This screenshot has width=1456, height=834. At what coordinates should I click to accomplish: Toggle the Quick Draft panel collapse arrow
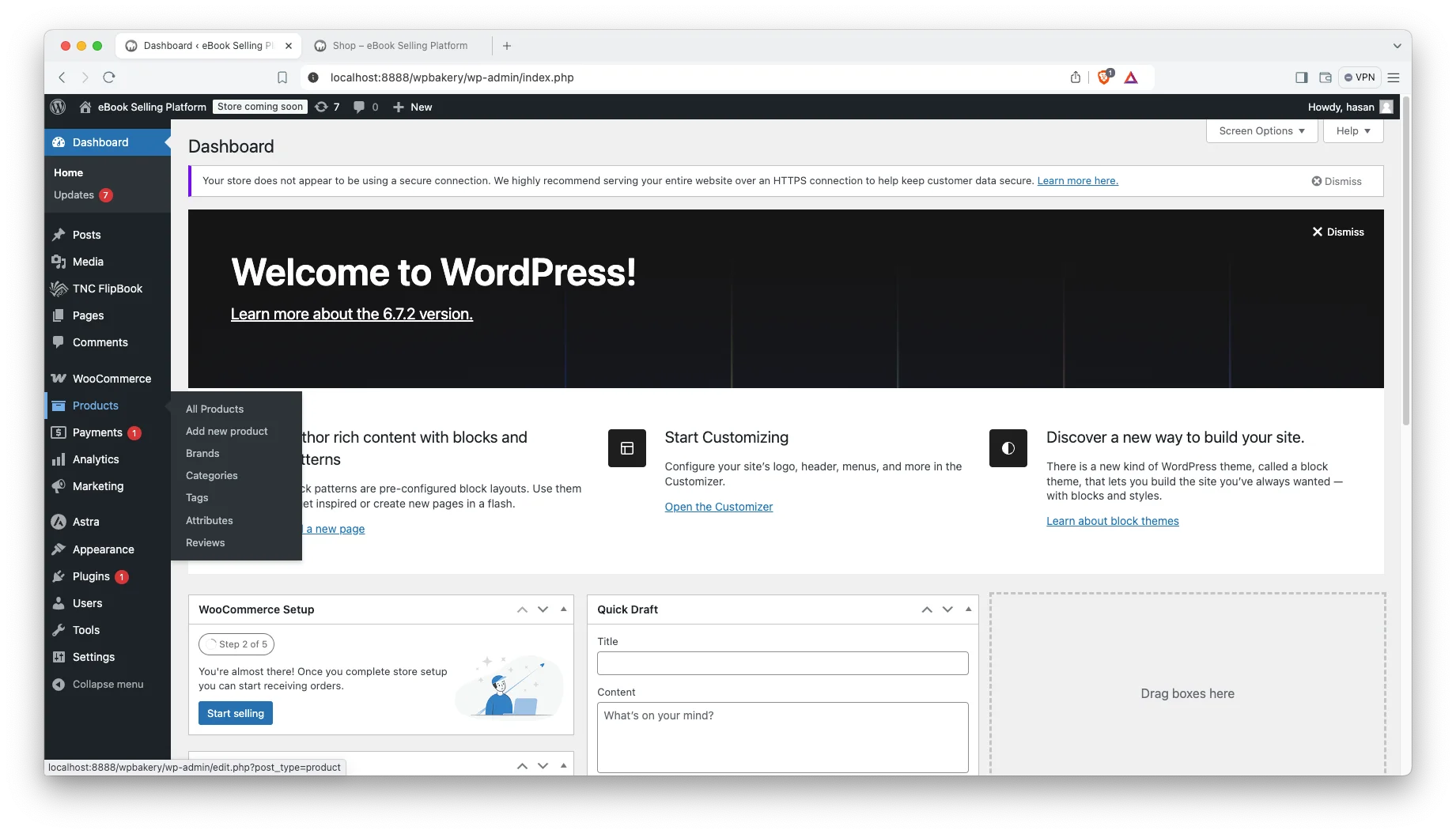(x=968, y=609)
